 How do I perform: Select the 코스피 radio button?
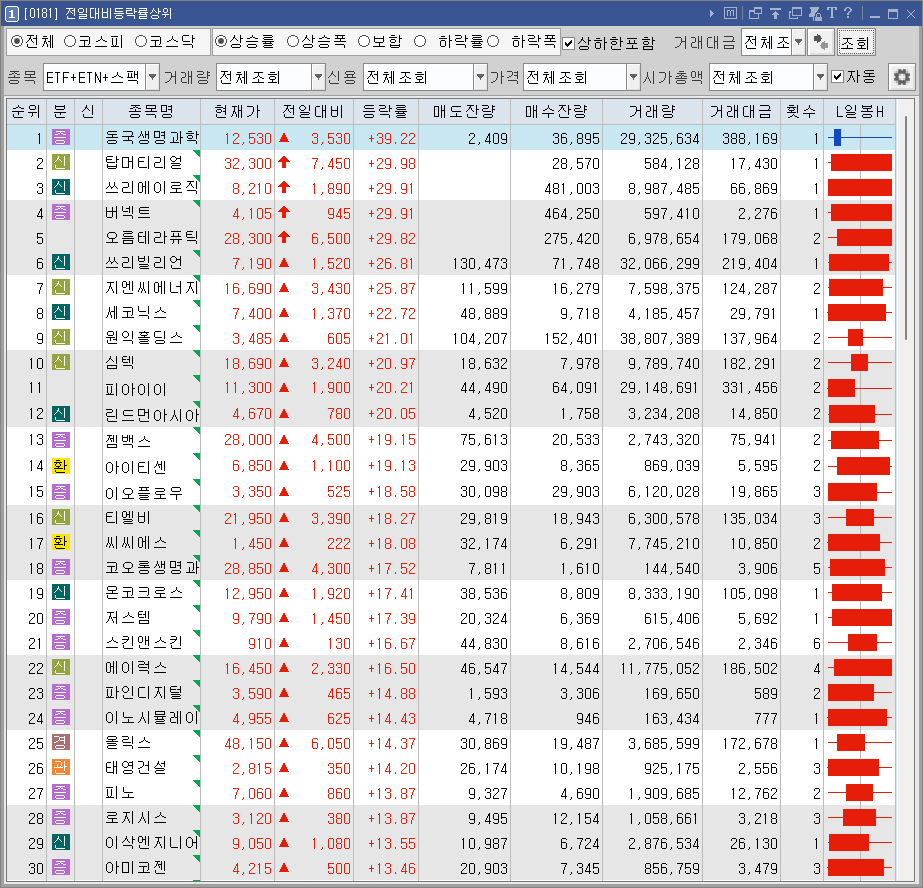70,41
